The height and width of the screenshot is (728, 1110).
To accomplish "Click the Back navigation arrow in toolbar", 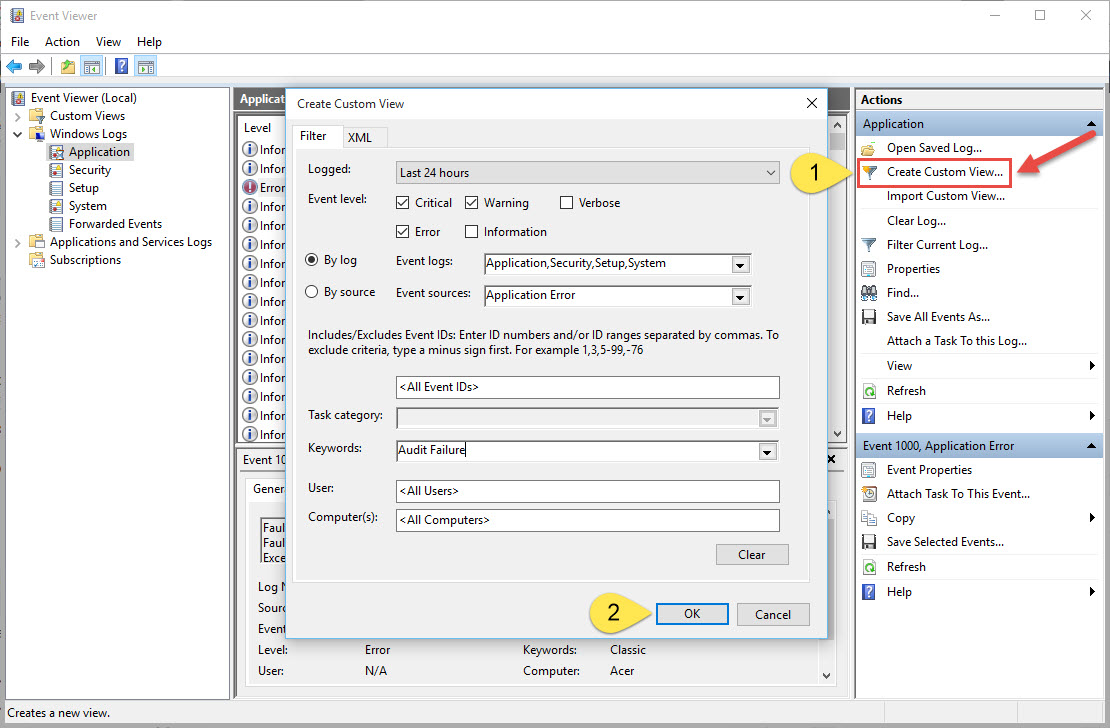I will pos(14,66).
